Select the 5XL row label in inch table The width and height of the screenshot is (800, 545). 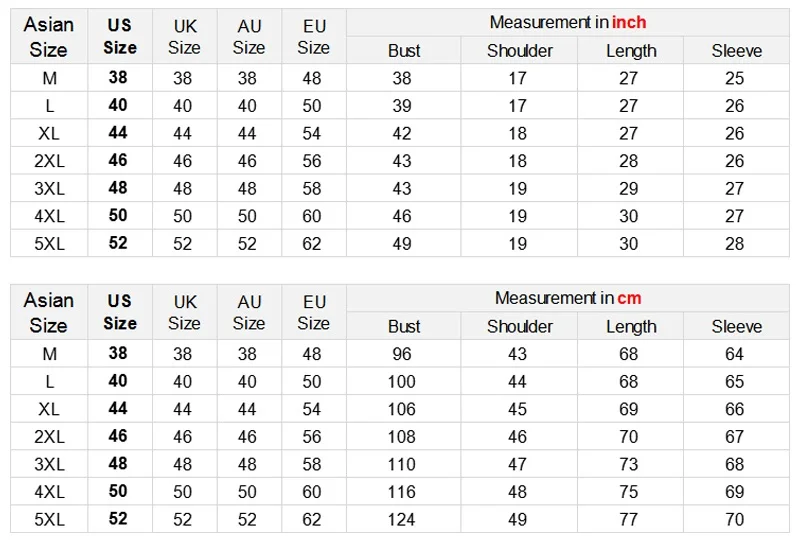click(49, 243)
